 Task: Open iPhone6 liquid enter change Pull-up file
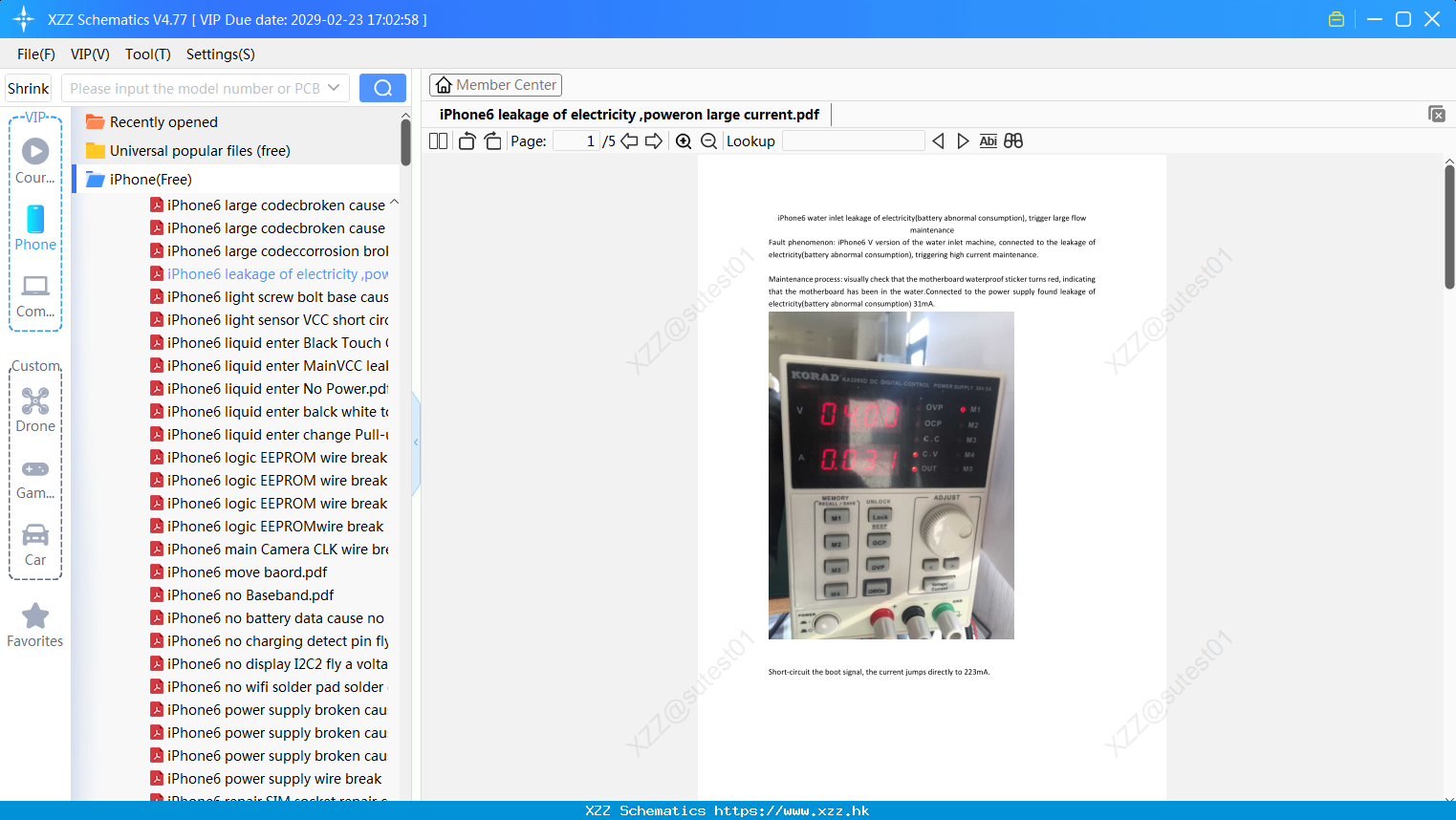tap(270, 435)
